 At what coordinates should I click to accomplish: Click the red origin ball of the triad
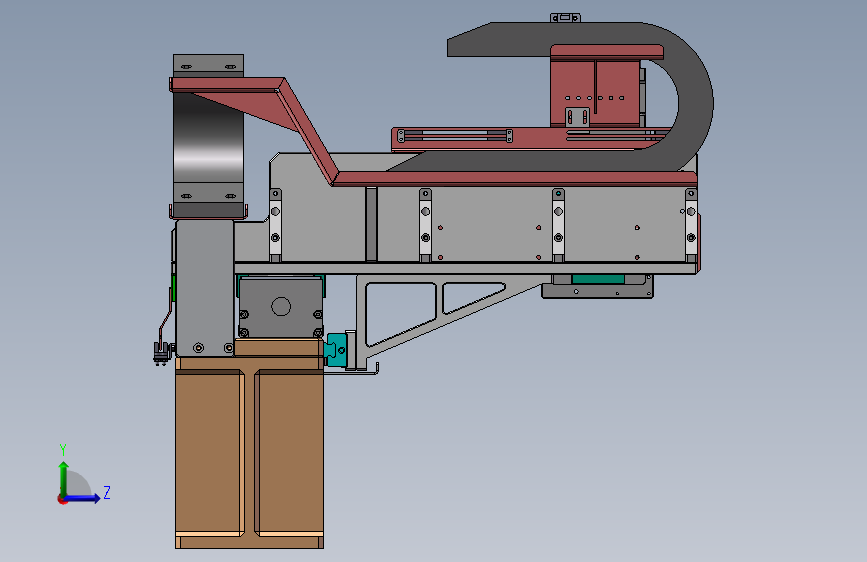tap(61, 499)
